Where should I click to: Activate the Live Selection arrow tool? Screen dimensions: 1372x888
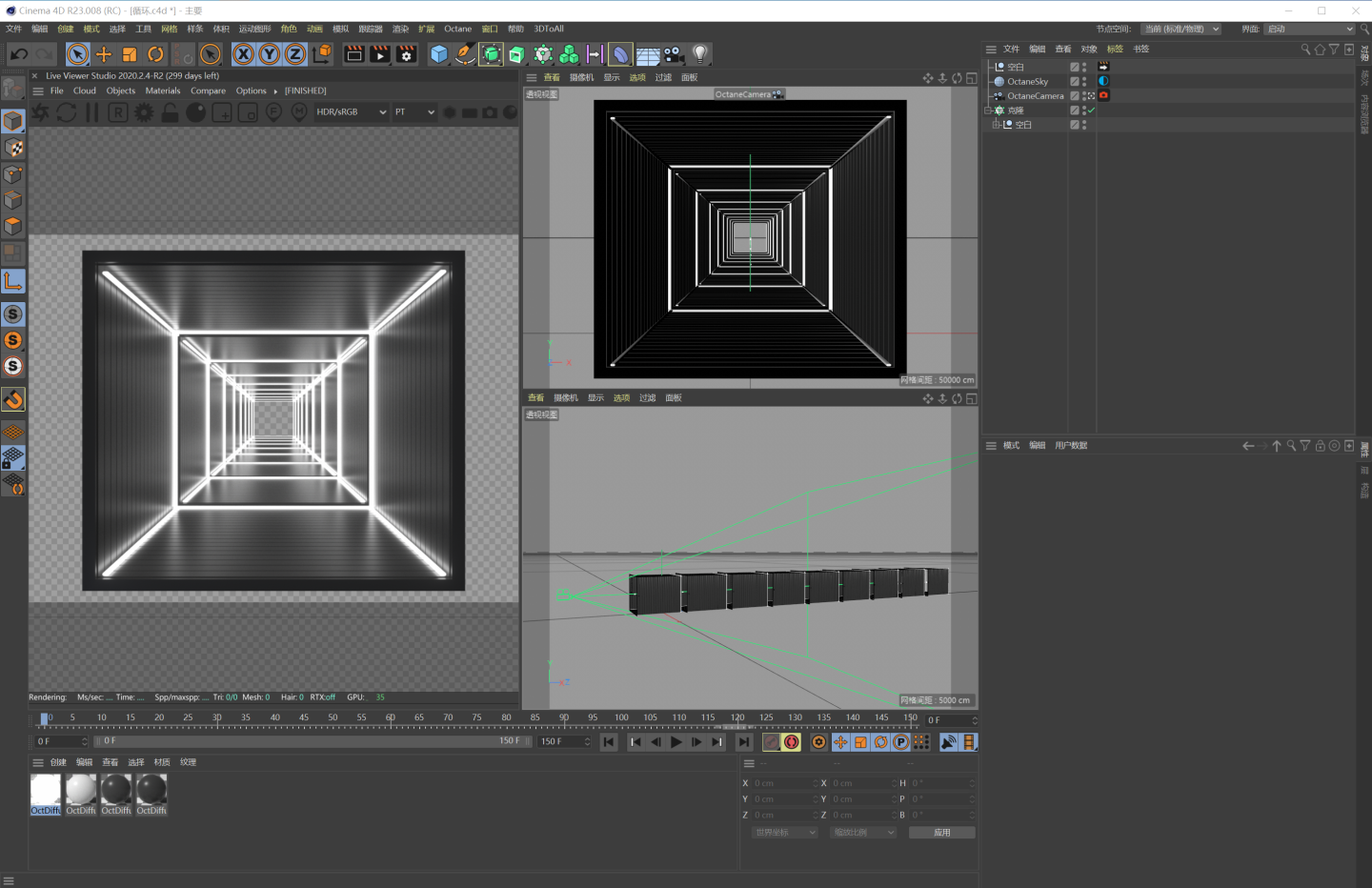click(78, 54)
